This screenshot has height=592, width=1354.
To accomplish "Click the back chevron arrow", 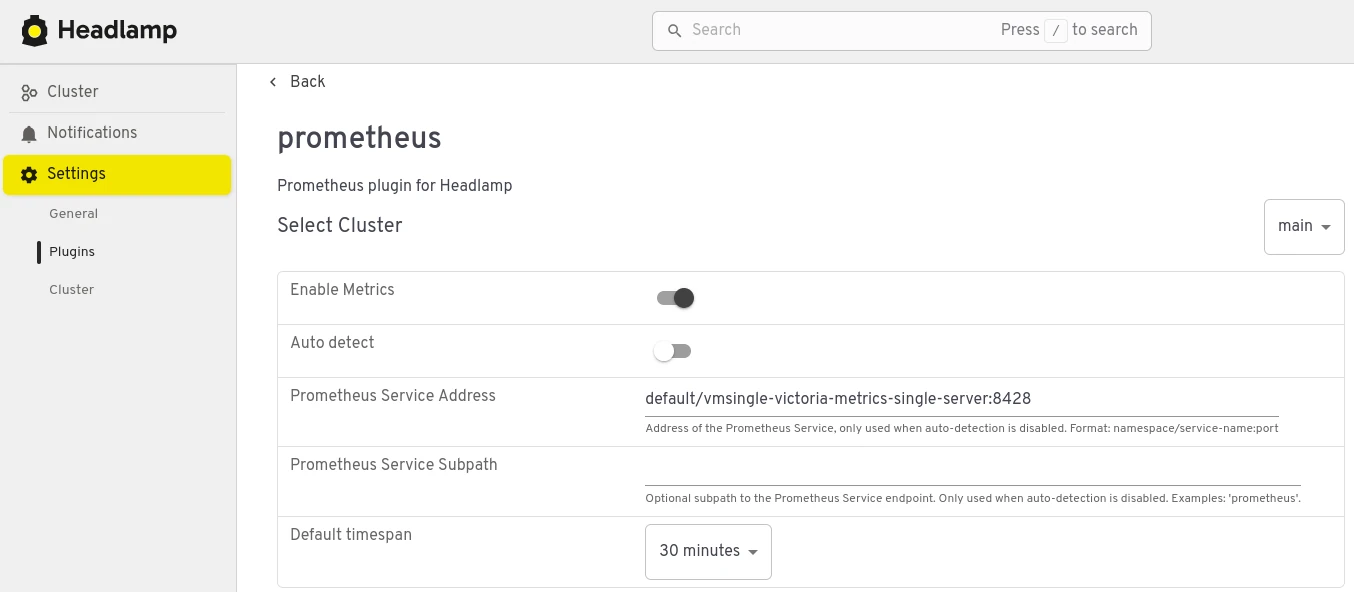I will point(273,82).
